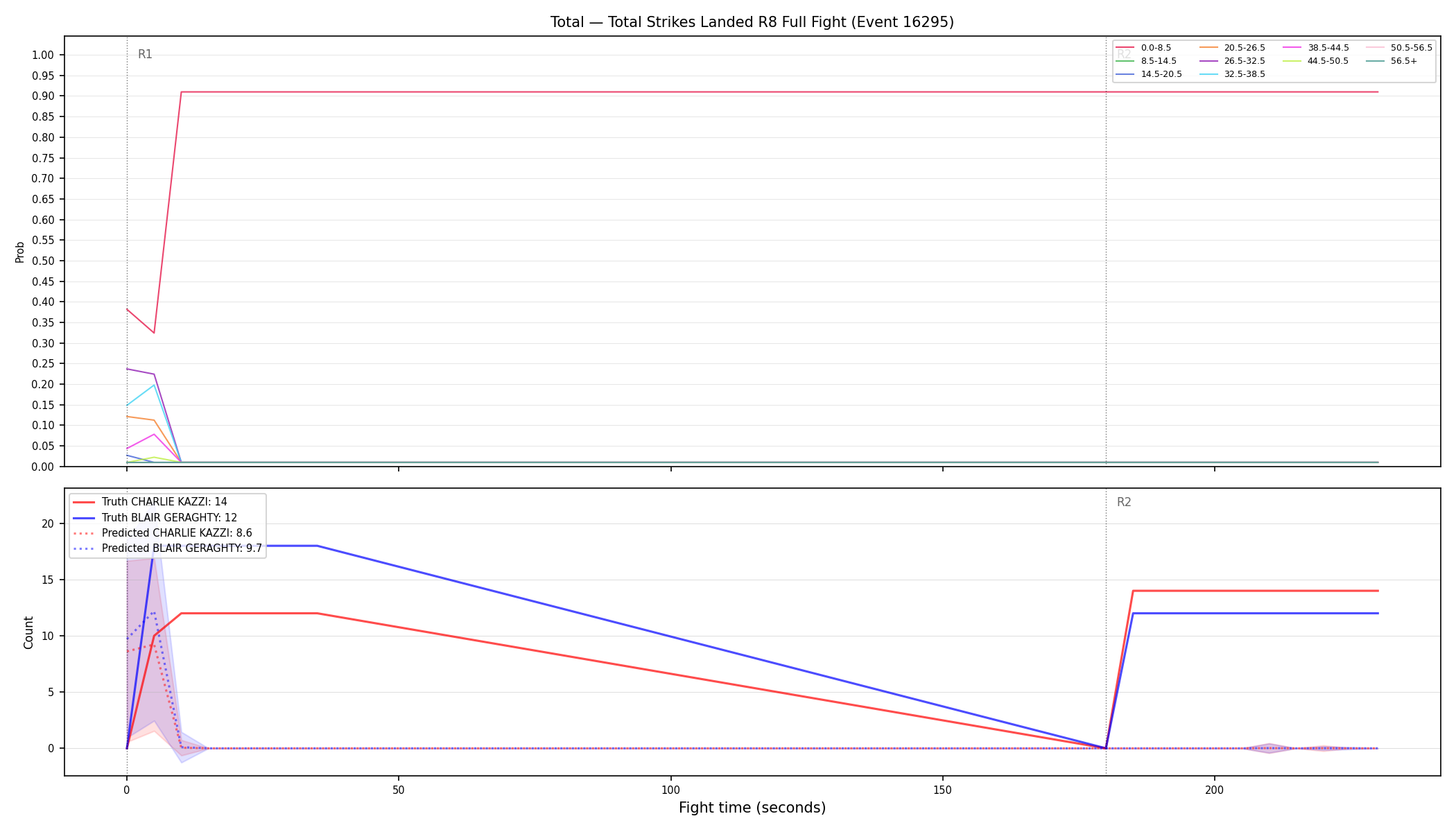Viewport: 1456px width, 832px height.
Task: Click the 10 tick on Count axis
Action: (48, 636)
